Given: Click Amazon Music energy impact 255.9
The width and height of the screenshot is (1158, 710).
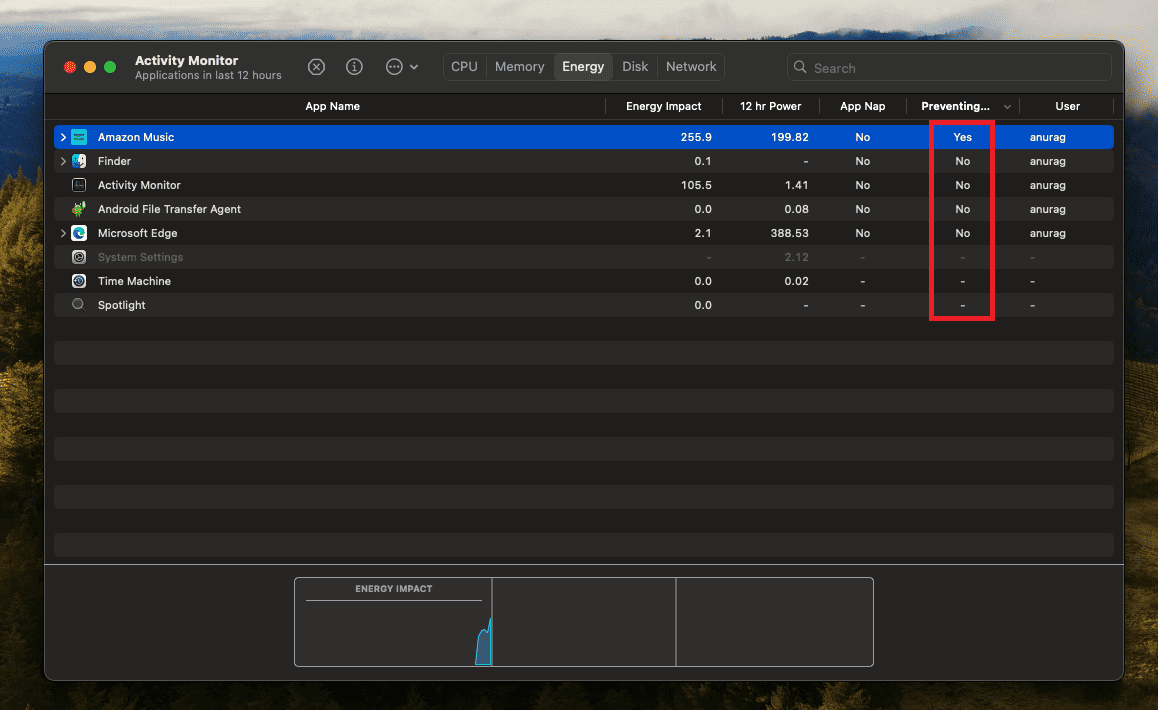Looking at the screenshot, I should [696, 137].
